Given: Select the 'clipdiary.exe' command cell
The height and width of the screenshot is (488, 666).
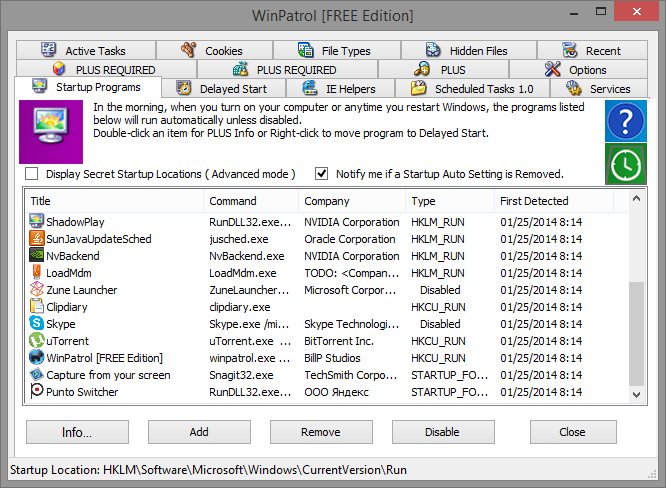Looking at the screenshot, I should coord(240,307).
